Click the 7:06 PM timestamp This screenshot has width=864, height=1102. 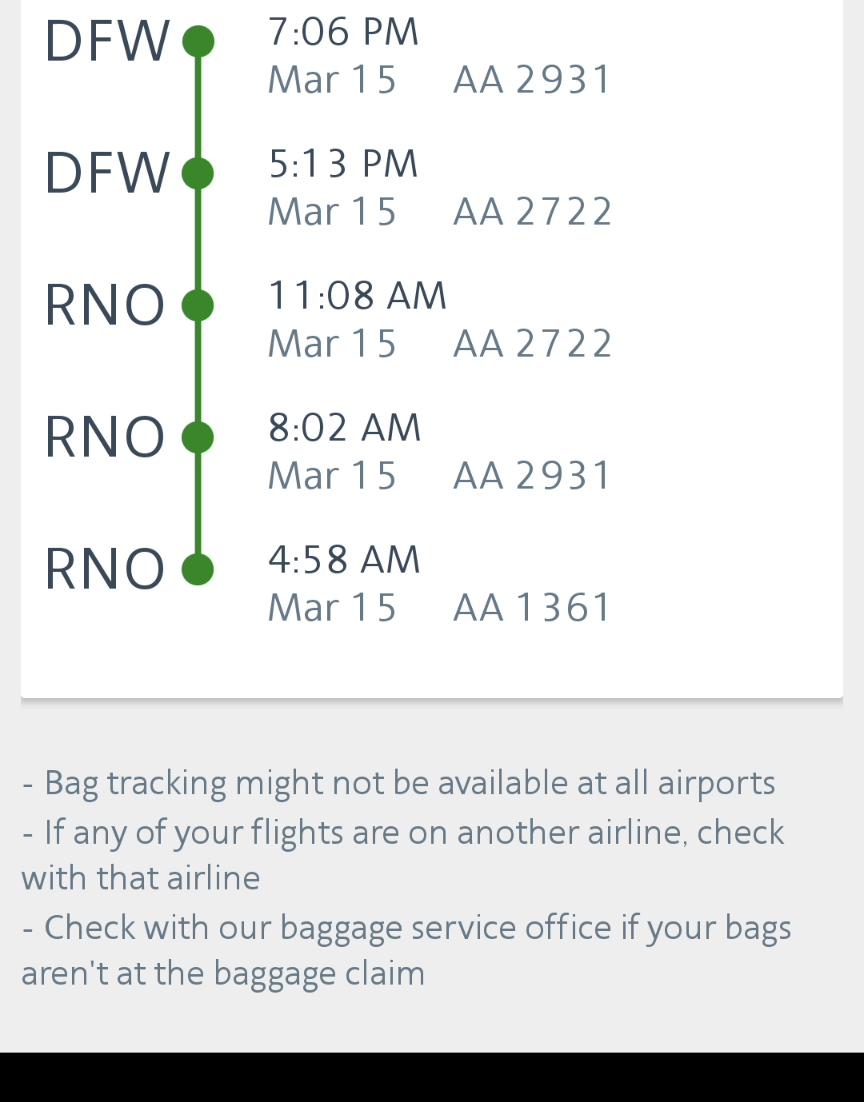click(343, 32)
